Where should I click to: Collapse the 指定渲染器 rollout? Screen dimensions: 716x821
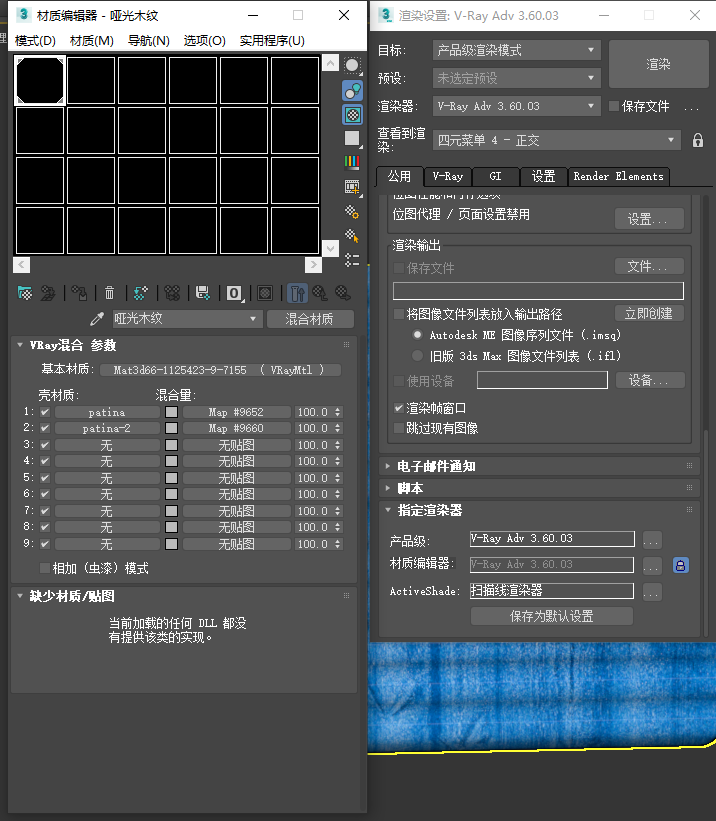(388, 510)
